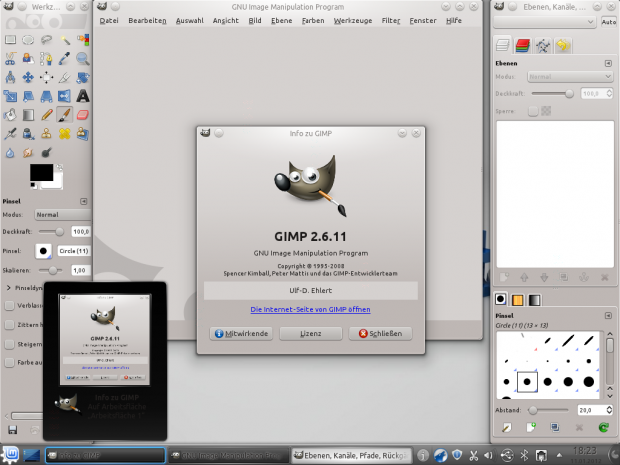This screenshot has width=620, height=465.
Task: Select the Eraser tool
Action: [x=83, y=115]
